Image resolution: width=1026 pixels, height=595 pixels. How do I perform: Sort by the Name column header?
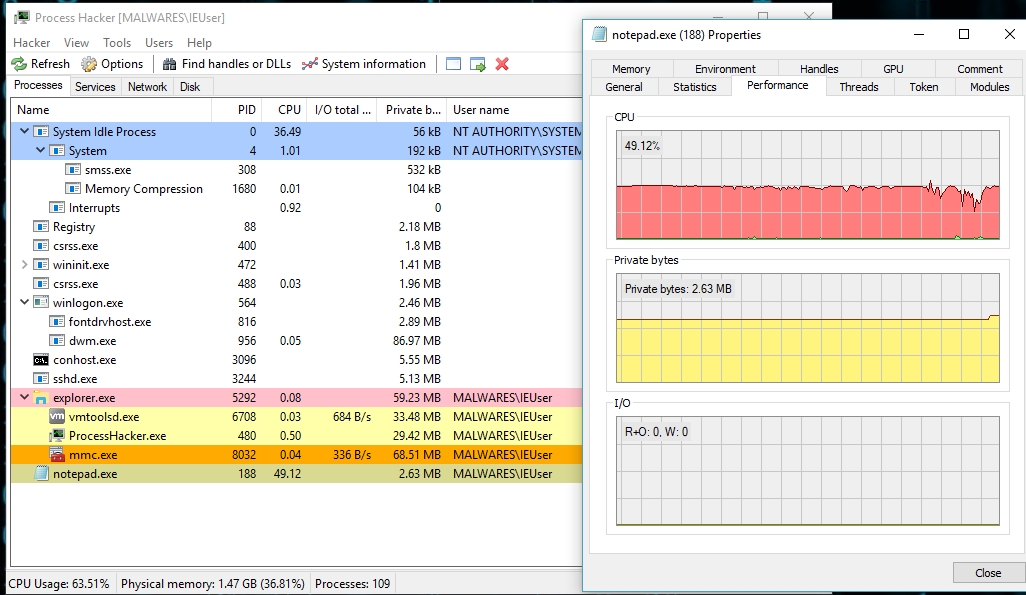111,110
